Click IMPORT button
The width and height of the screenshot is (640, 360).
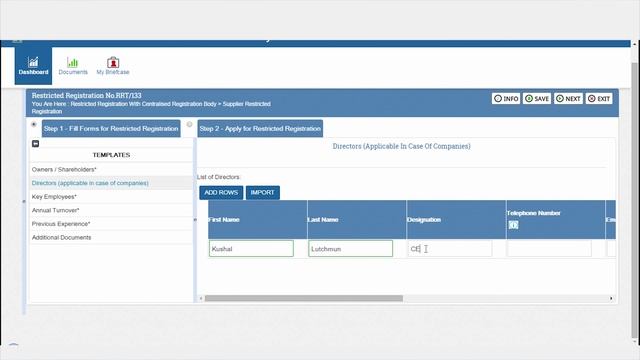(x=262, y=193)
